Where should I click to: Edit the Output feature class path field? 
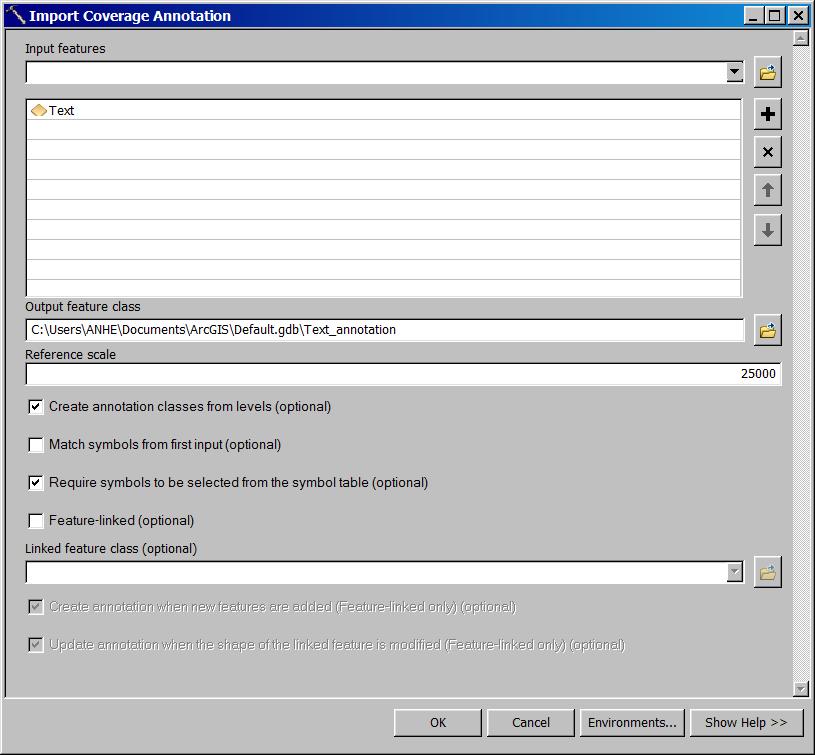click(385, 330)
